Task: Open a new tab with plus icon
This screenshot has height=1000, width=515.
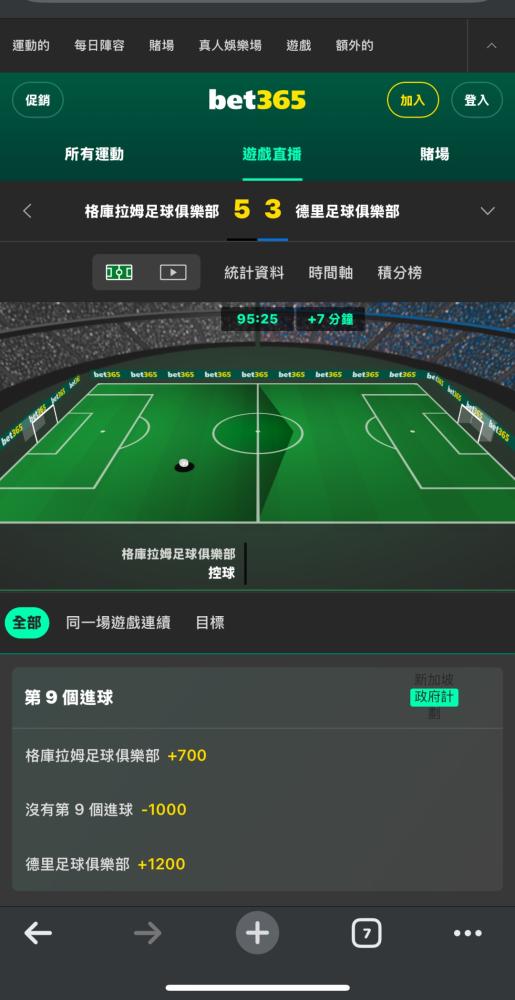Action: pyautogui.click(x=258, y=933)
